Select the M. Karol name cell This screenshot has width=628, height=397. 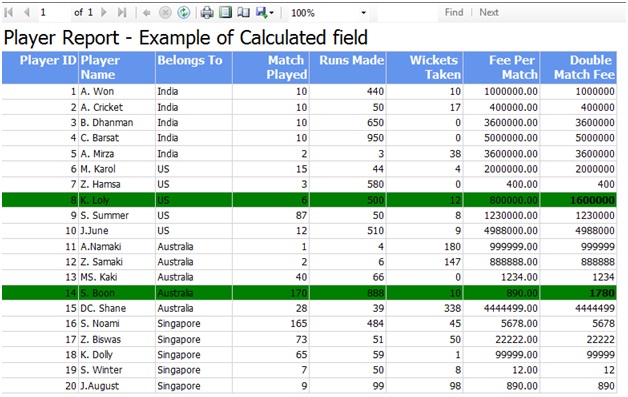point(117,169)
